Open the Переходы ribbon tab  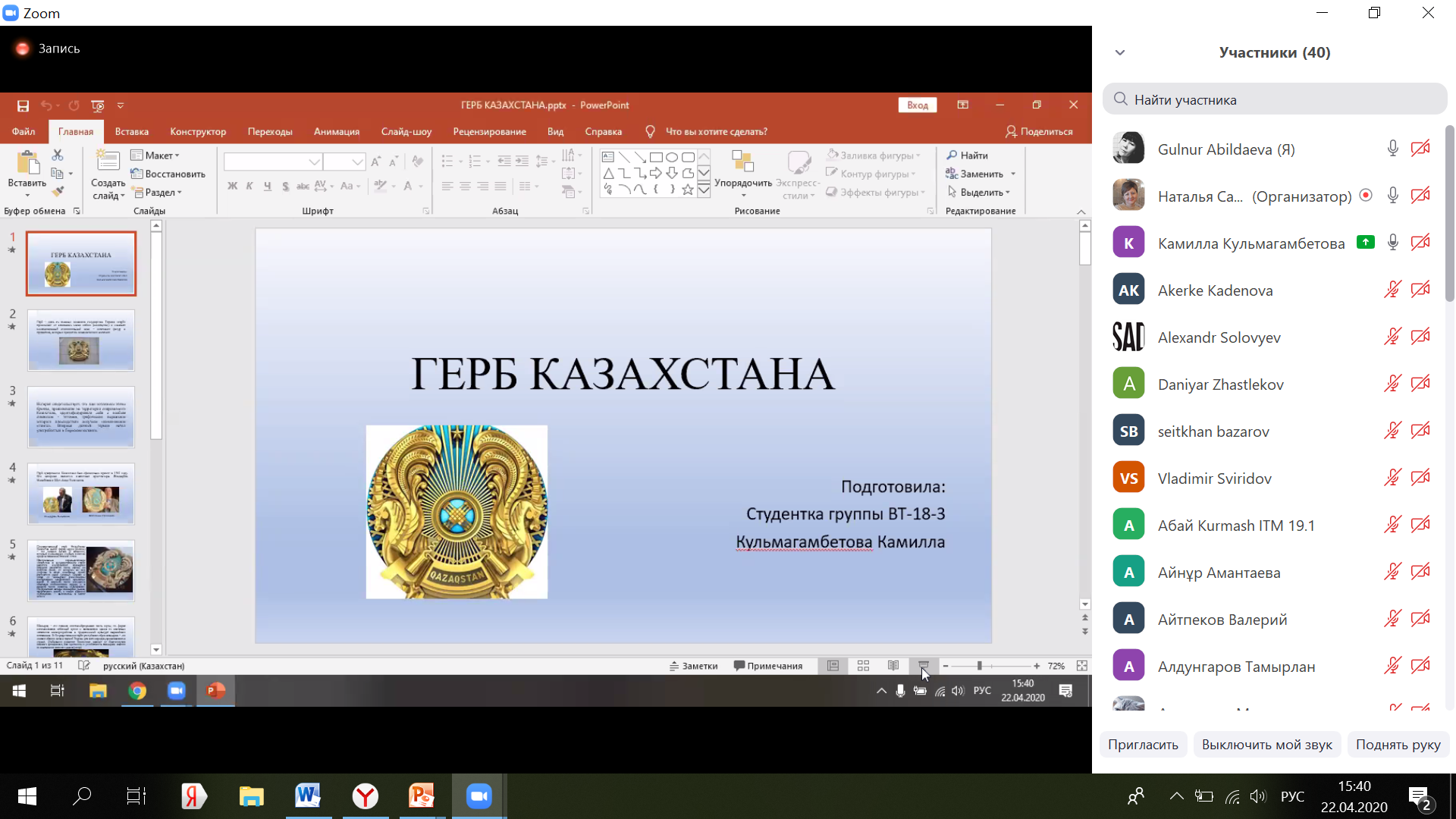[270, 132]
